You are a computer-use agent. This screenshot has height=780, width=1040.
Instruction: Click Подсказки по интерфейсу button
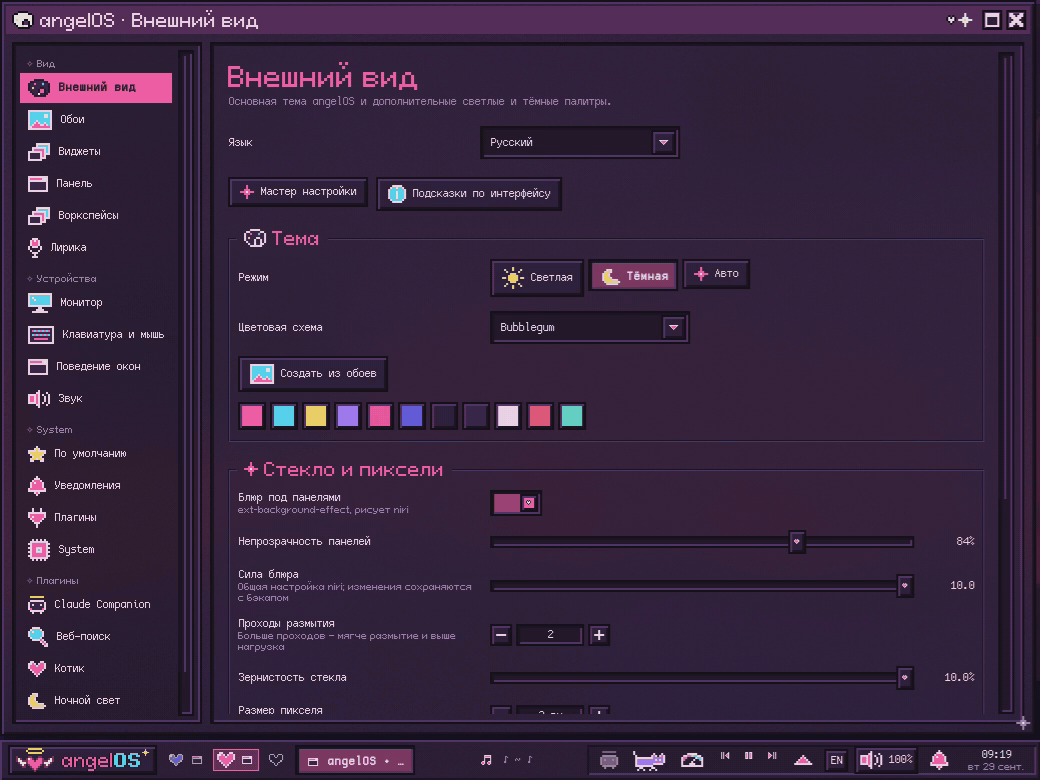click(469, 194)
